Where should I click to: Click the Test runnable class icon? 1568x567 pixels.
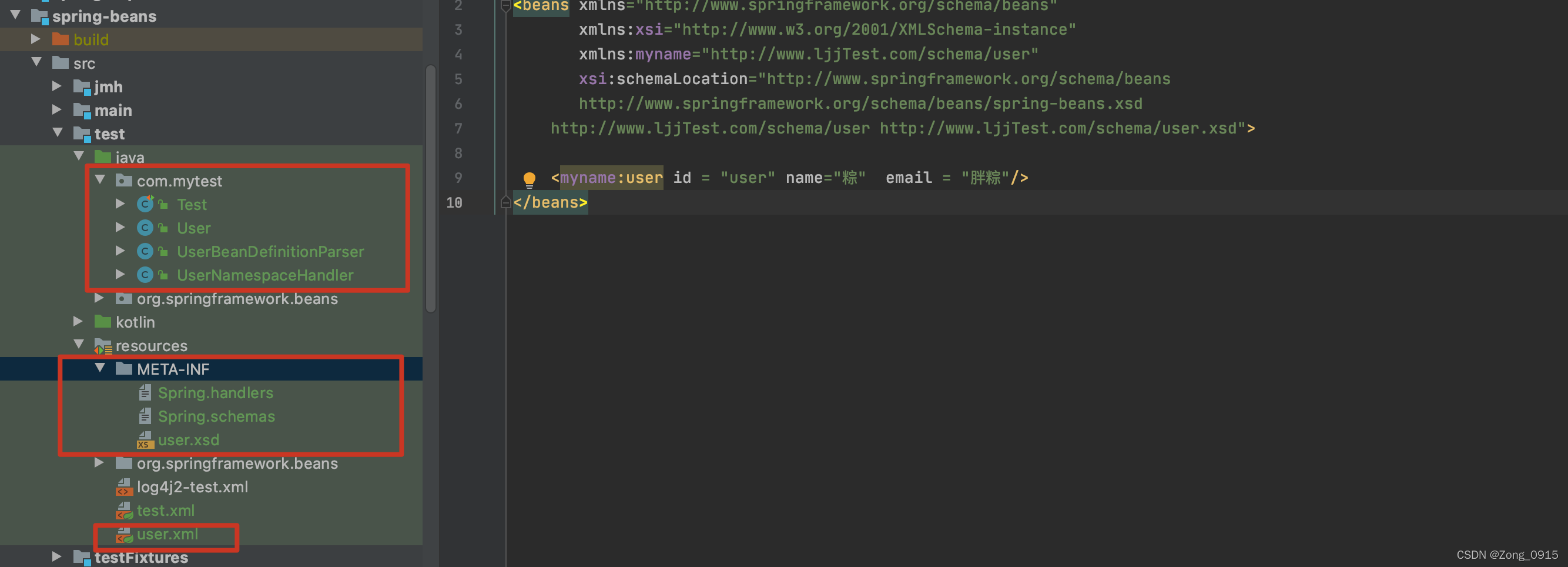(x=145, y=204)
